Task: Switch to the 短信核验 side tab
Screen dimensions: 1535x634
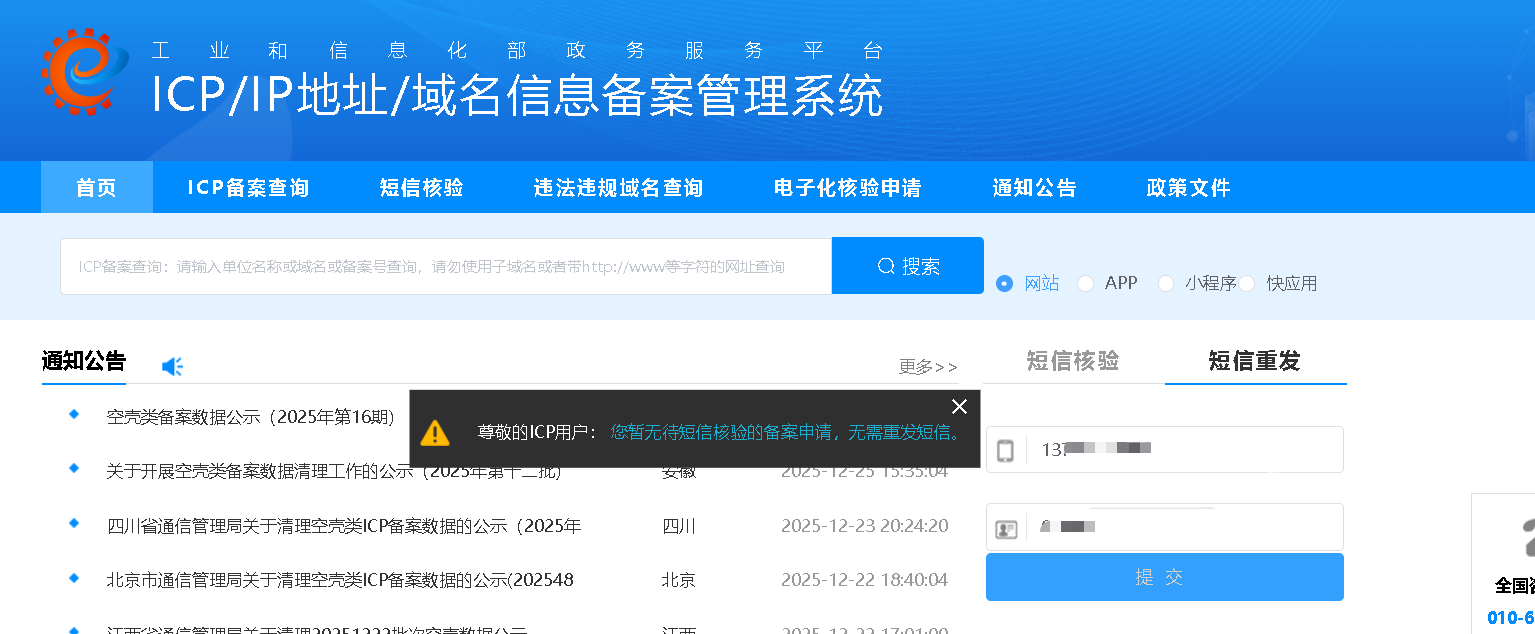Action: point(1073,361)
